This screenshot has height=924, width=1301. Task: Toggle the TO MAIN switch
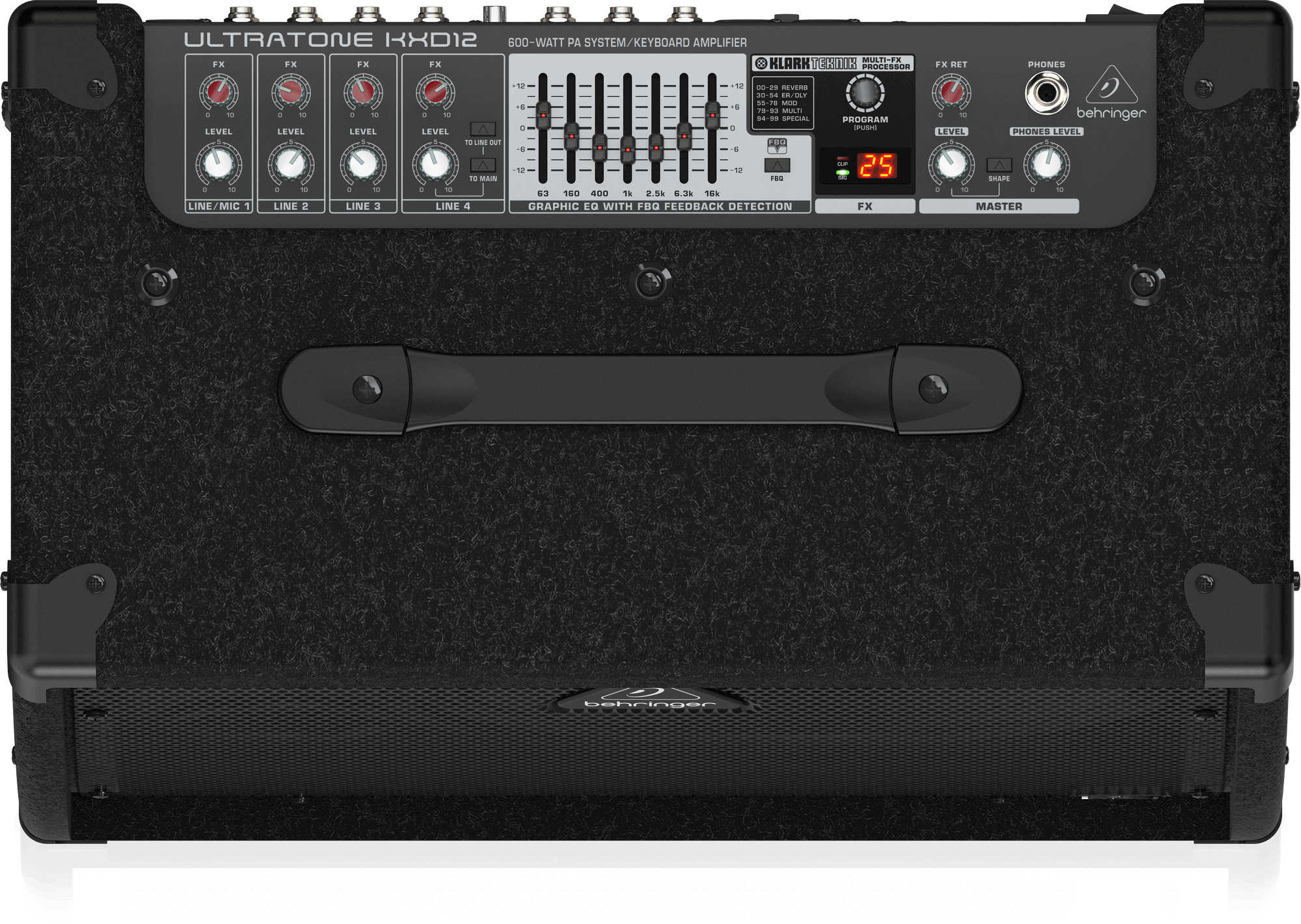[x=483, y=165]
